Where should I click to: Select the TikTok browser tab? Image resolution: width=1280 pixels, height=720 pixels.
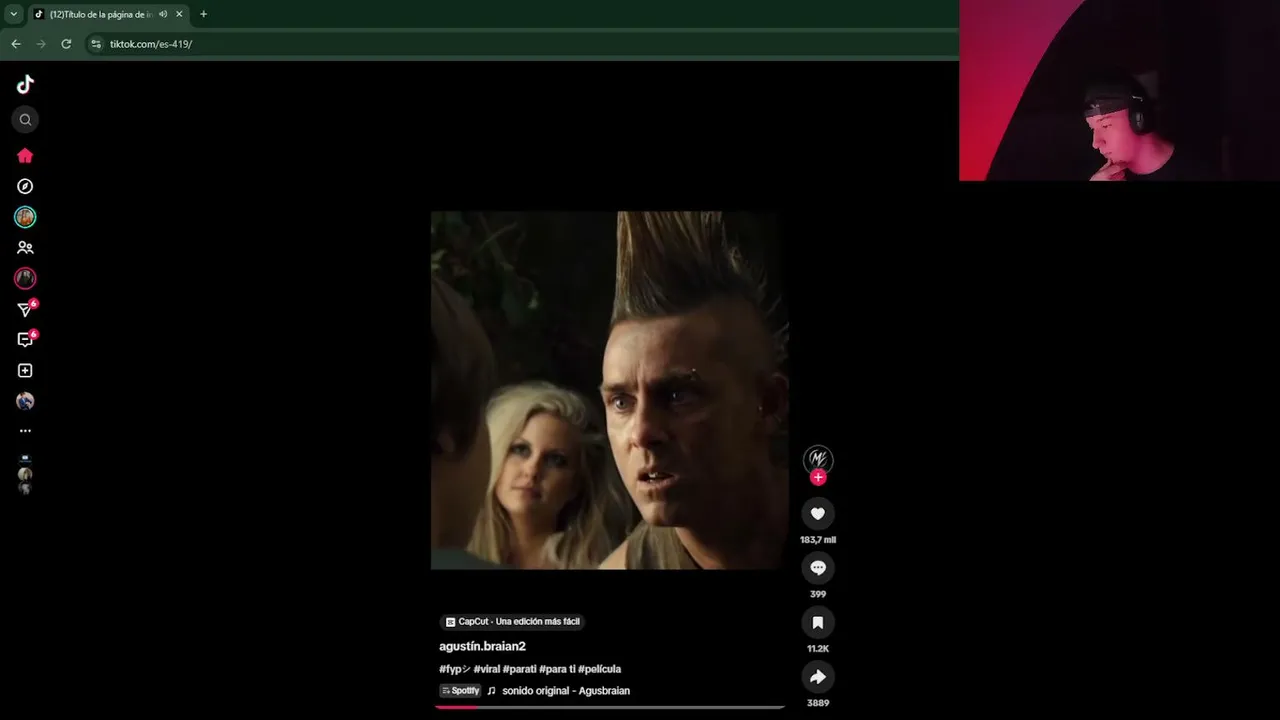tap(108, 14)
